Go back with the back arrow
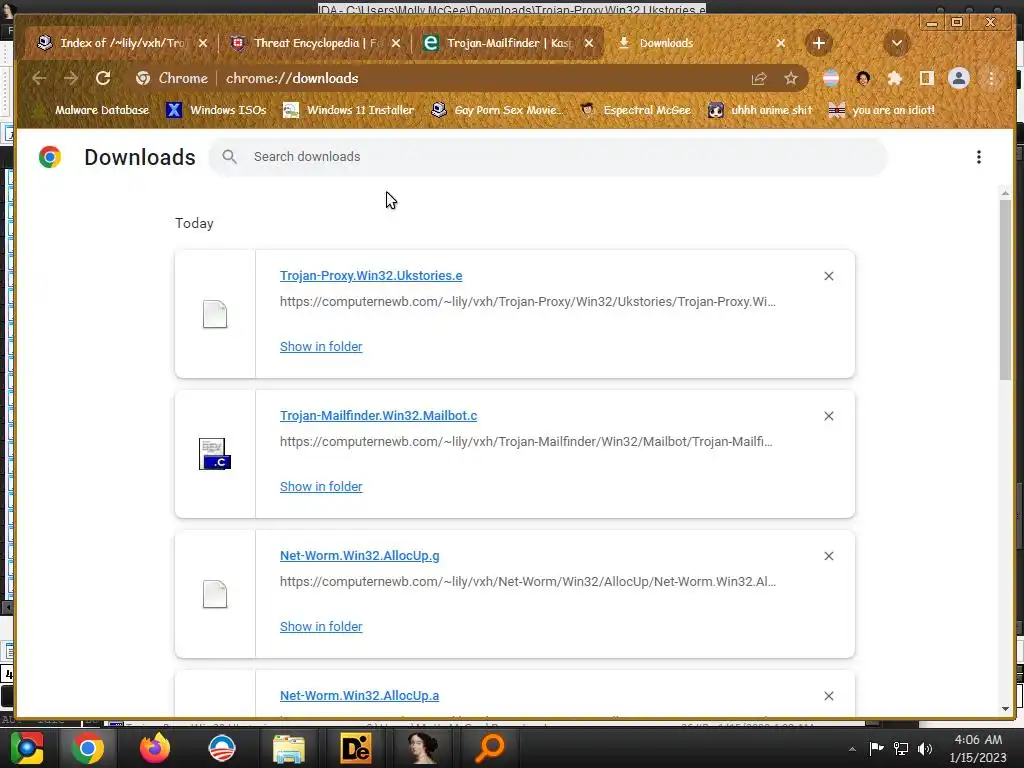Screen dimensions: 1024x768 [39, 78]
